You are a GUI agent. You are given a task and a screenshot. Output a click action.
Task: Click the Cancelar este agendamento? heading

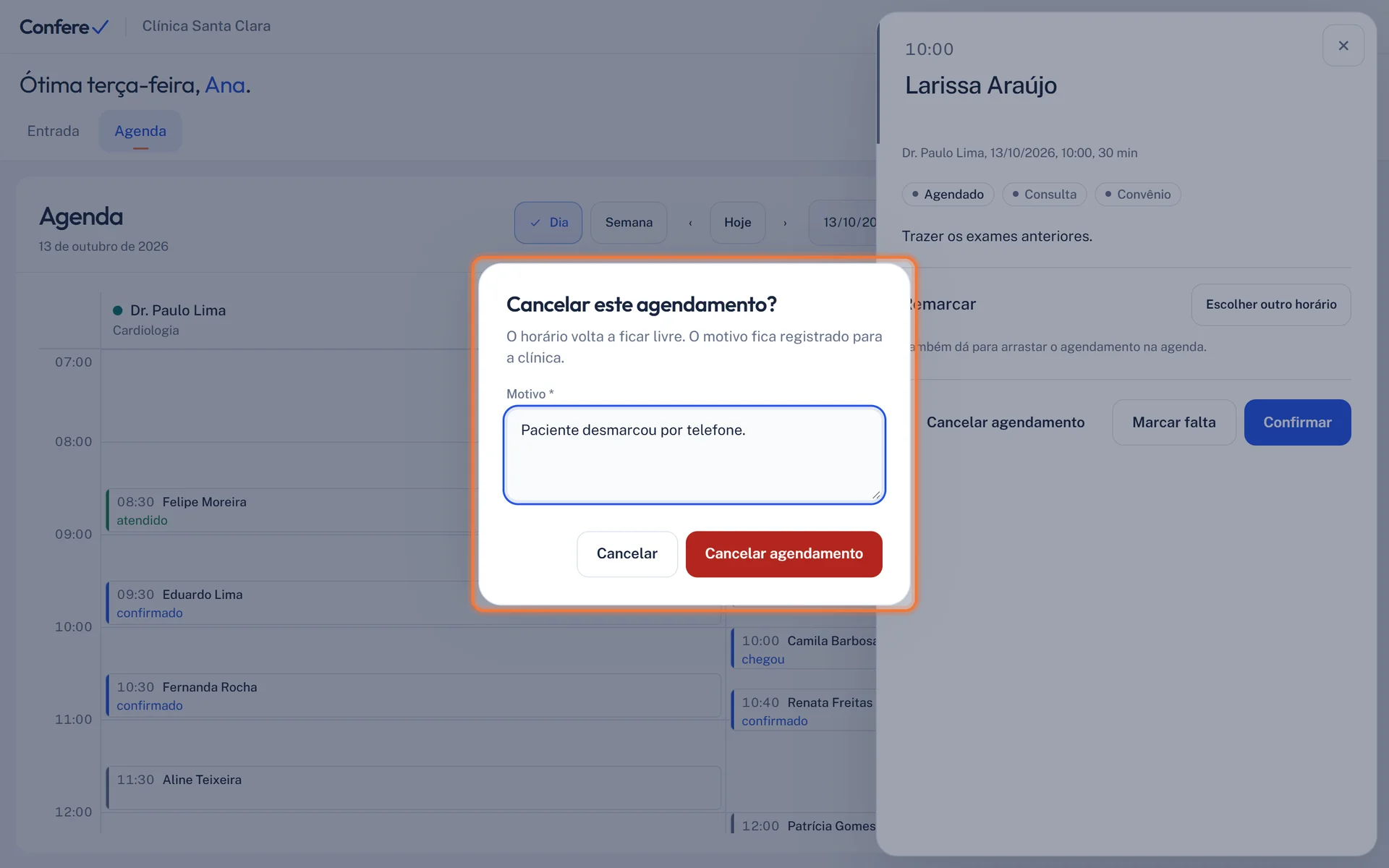pyautogui.click(x=641, y=305)
